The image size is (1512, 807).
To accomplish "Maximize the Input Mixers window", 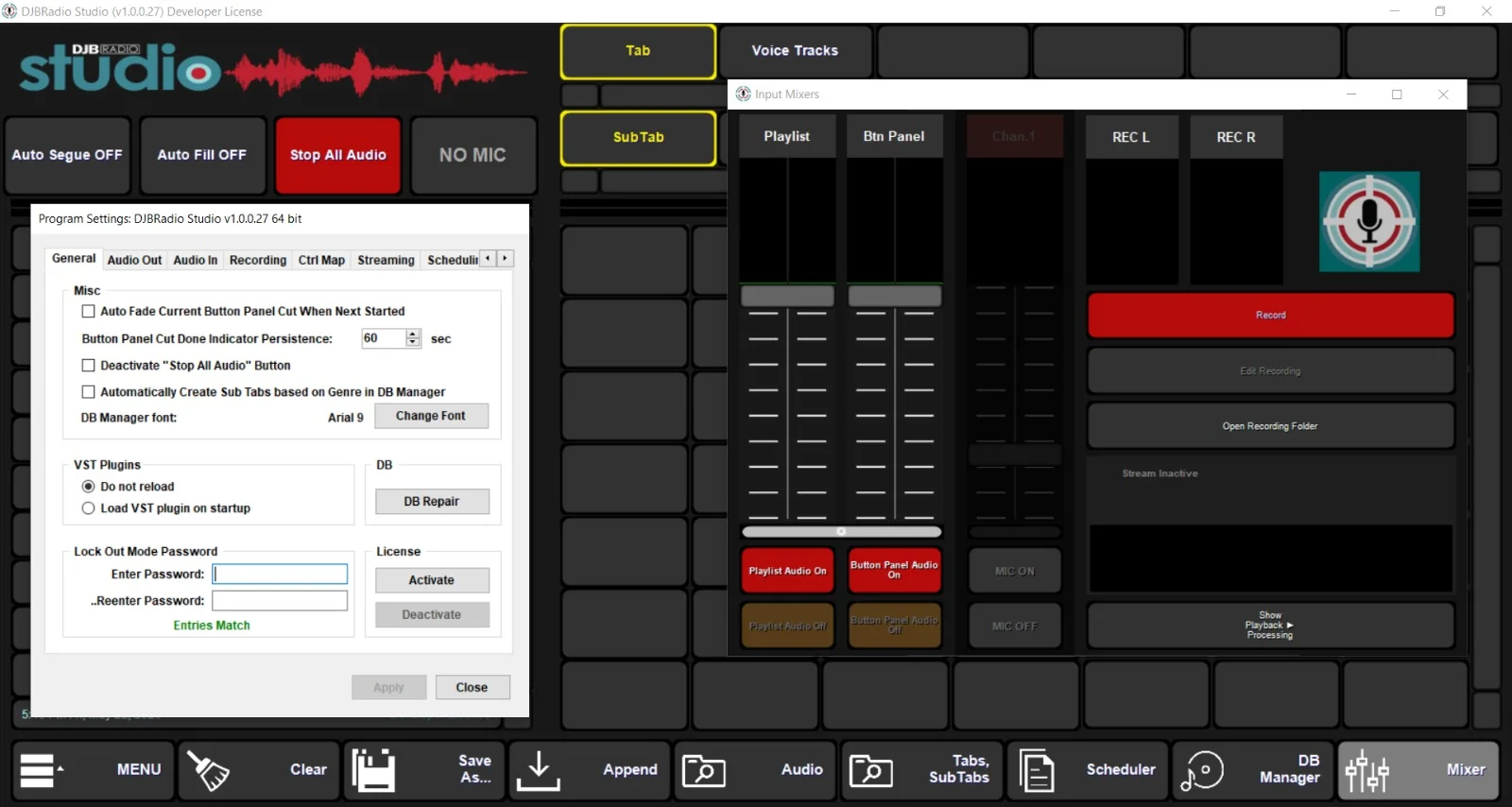I will pyautogui.click(x=1397, y=94).
